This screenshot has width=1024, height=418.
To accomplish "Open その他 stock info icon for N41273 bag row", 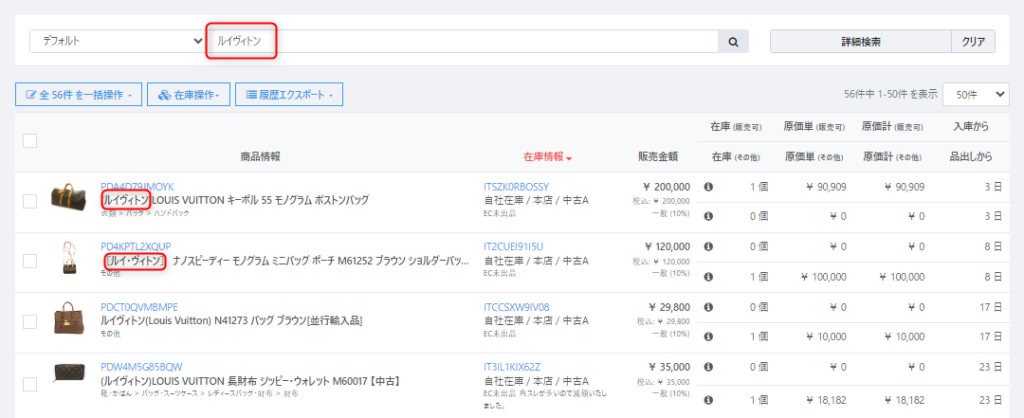I will click(709, 337).
